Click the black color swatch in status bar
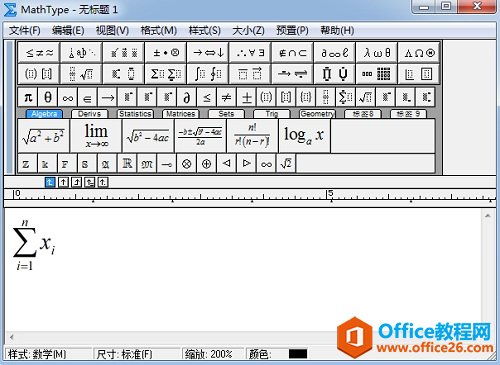The height and width of the screenshot is (365, 500). 298,354
